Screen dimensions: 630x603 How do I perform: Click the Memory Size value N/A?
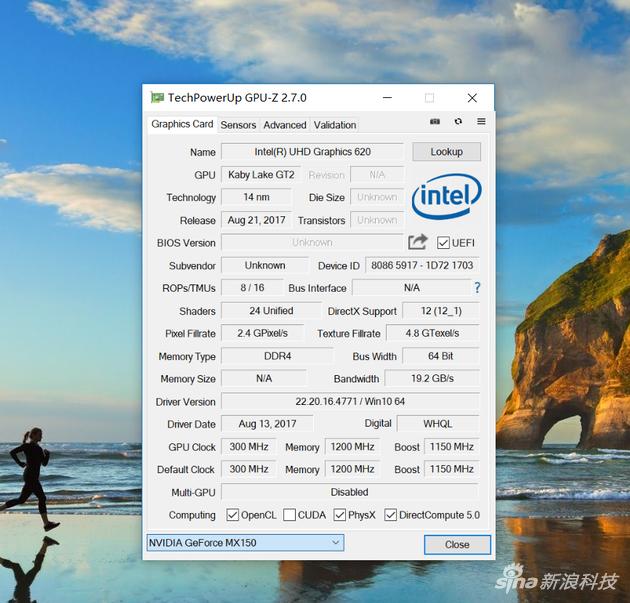pos(264,378)
